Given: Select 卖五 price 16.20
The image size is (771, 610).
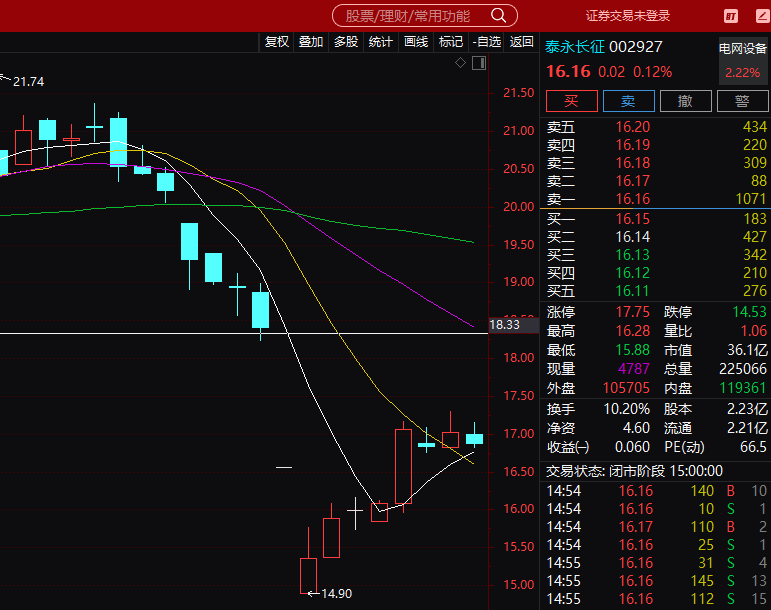Looking at the screenshot, I should coord(633,127).
